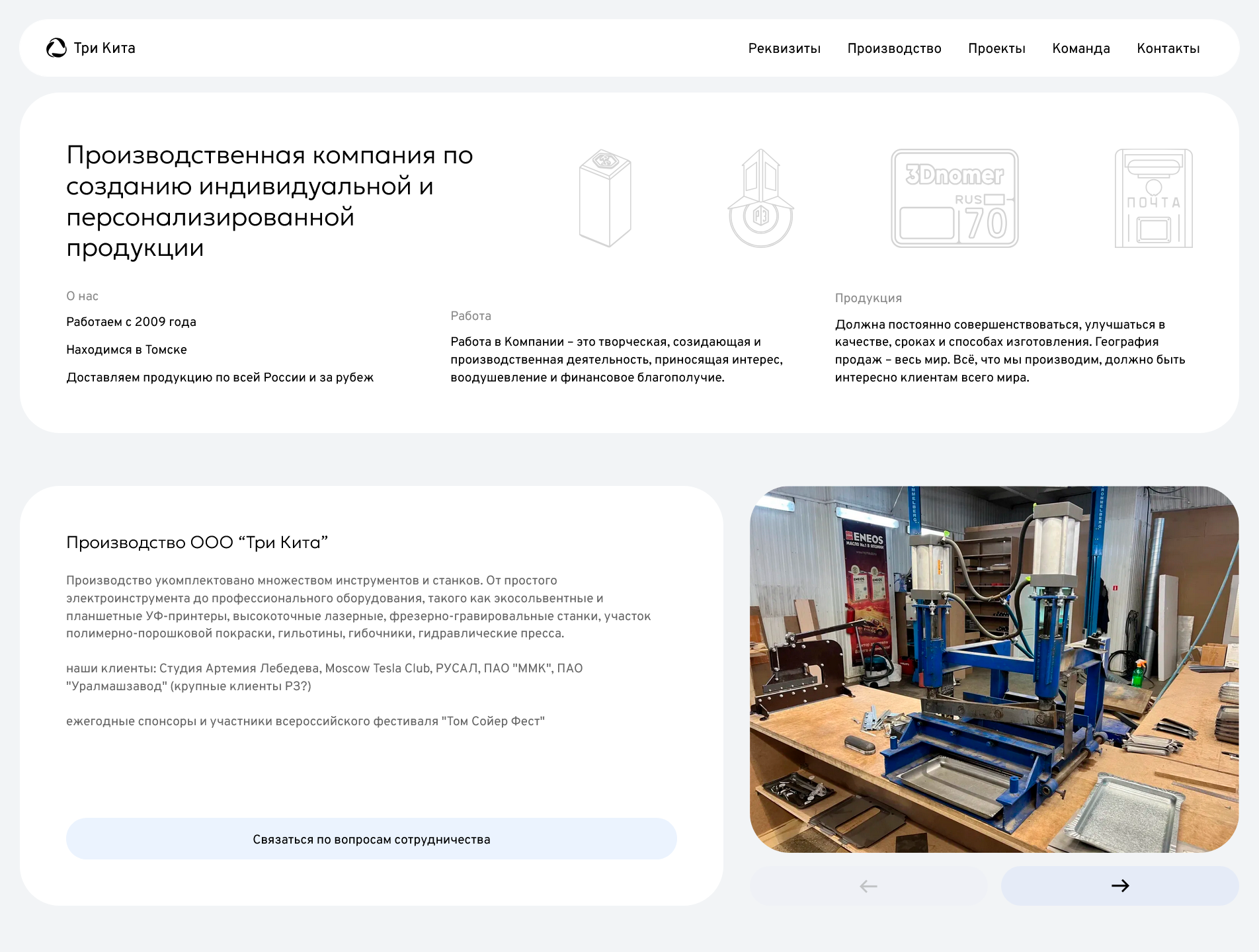Select the rectangular box product outline icon

coord(605,198)
